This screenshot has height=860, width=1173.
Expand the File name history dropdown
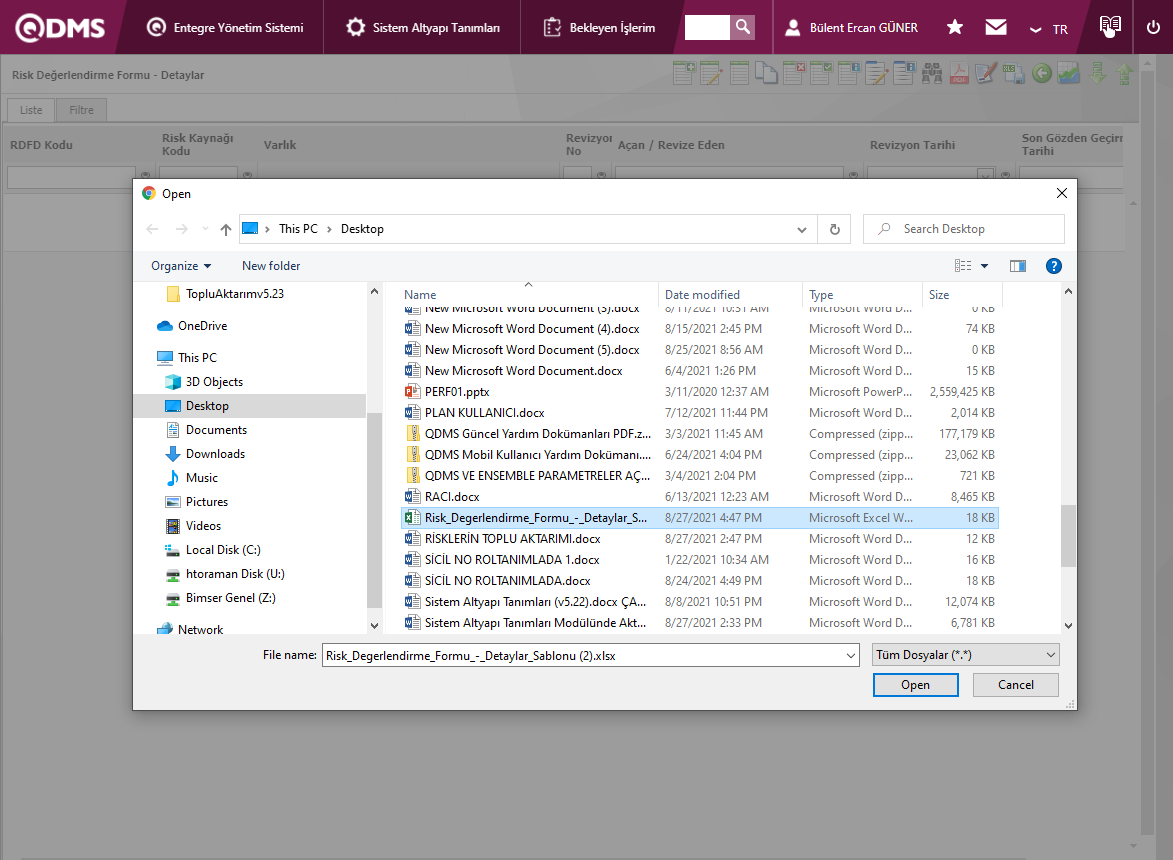tap(851, 656)
